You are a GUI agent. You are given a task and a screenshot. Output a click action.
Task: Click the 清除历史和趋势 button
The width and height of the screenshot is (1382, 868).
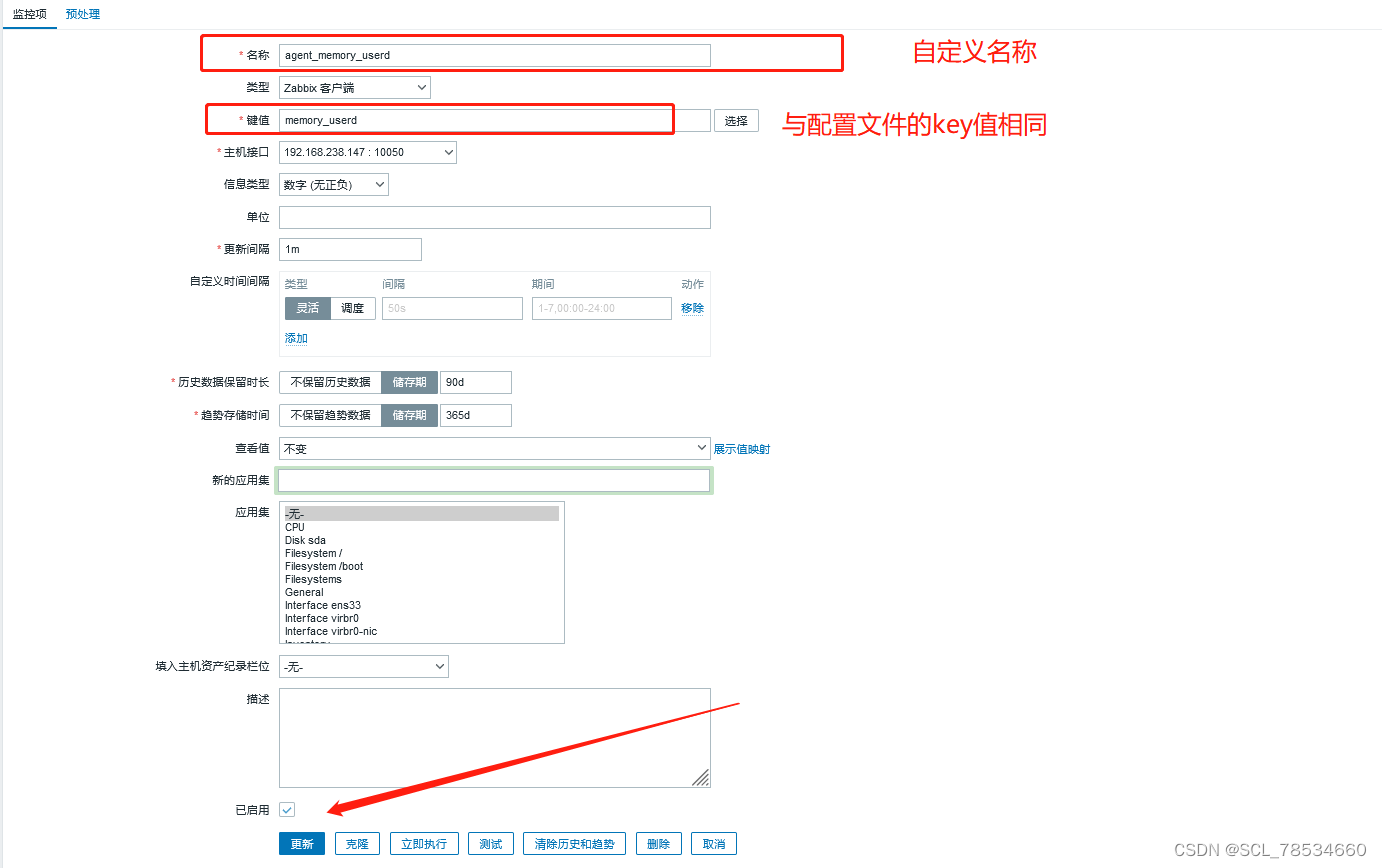pyautogui.click(x=575, y=844)
